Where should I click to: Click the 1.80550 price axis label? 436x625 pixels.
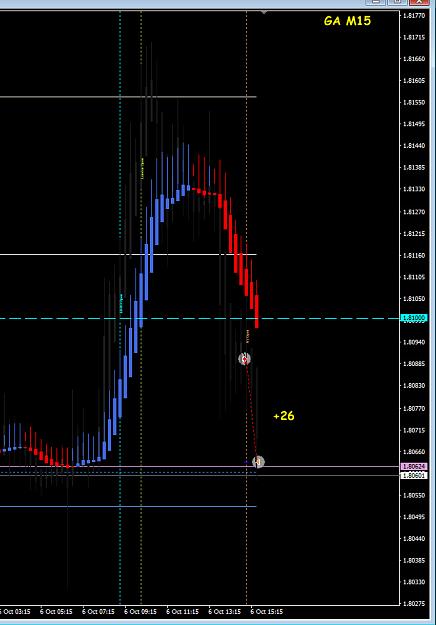click(x=414, y=495)
